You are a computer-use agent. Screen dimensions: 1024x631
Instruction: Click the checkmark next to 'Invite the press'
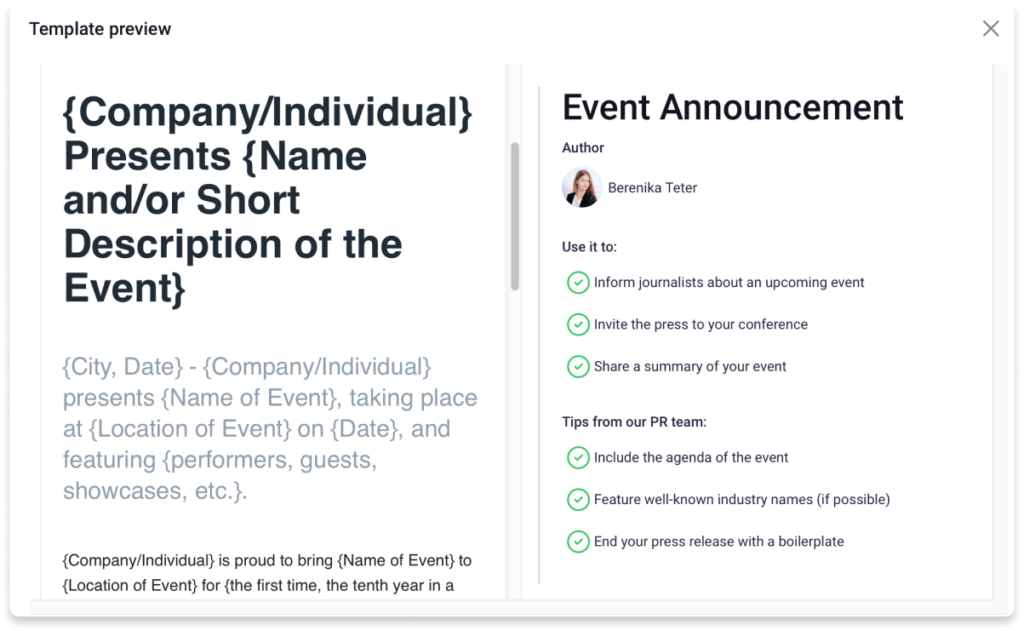click(578, 325)
